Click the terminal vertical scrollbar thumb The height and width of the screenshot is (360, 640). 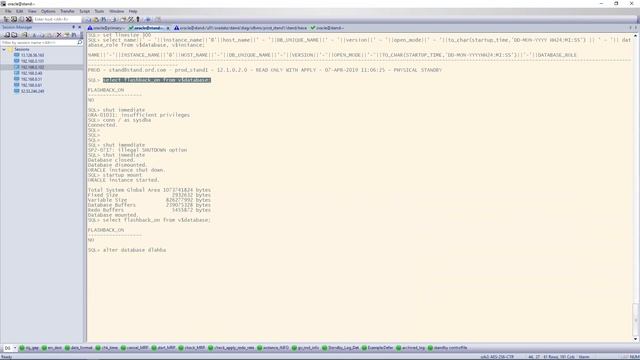coord(635,320)
